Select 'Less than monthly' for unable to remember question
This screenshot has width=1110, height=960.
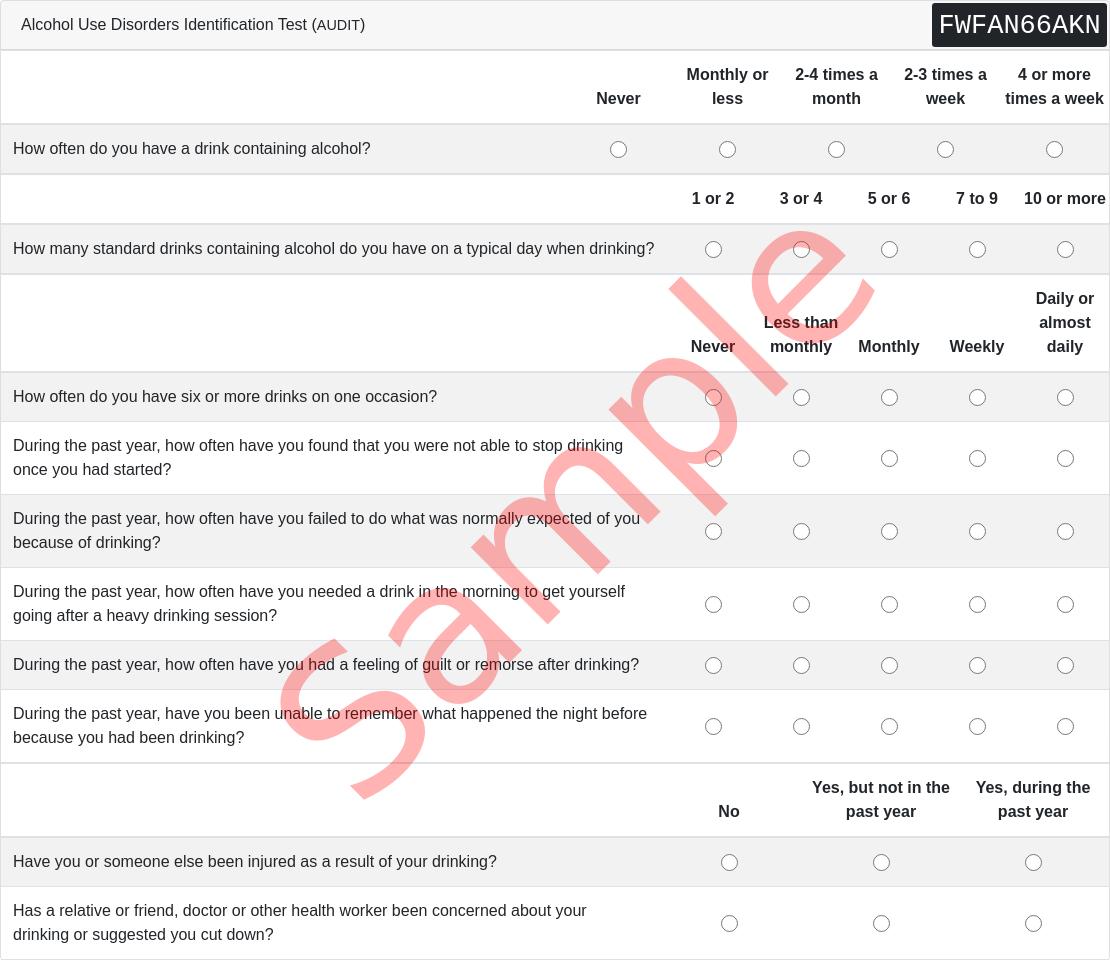801,726
